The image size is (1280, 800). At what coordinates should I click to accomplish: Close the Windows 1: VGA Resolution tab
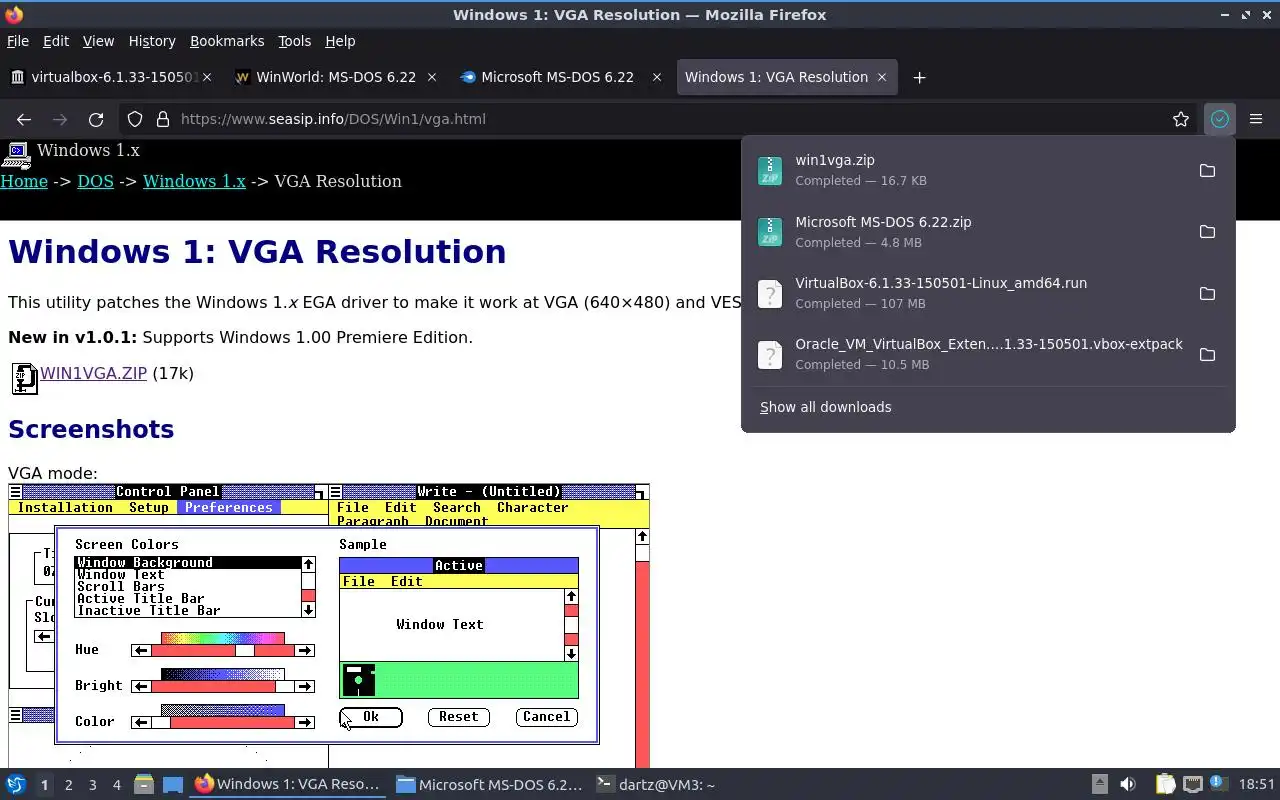[882, 77]
